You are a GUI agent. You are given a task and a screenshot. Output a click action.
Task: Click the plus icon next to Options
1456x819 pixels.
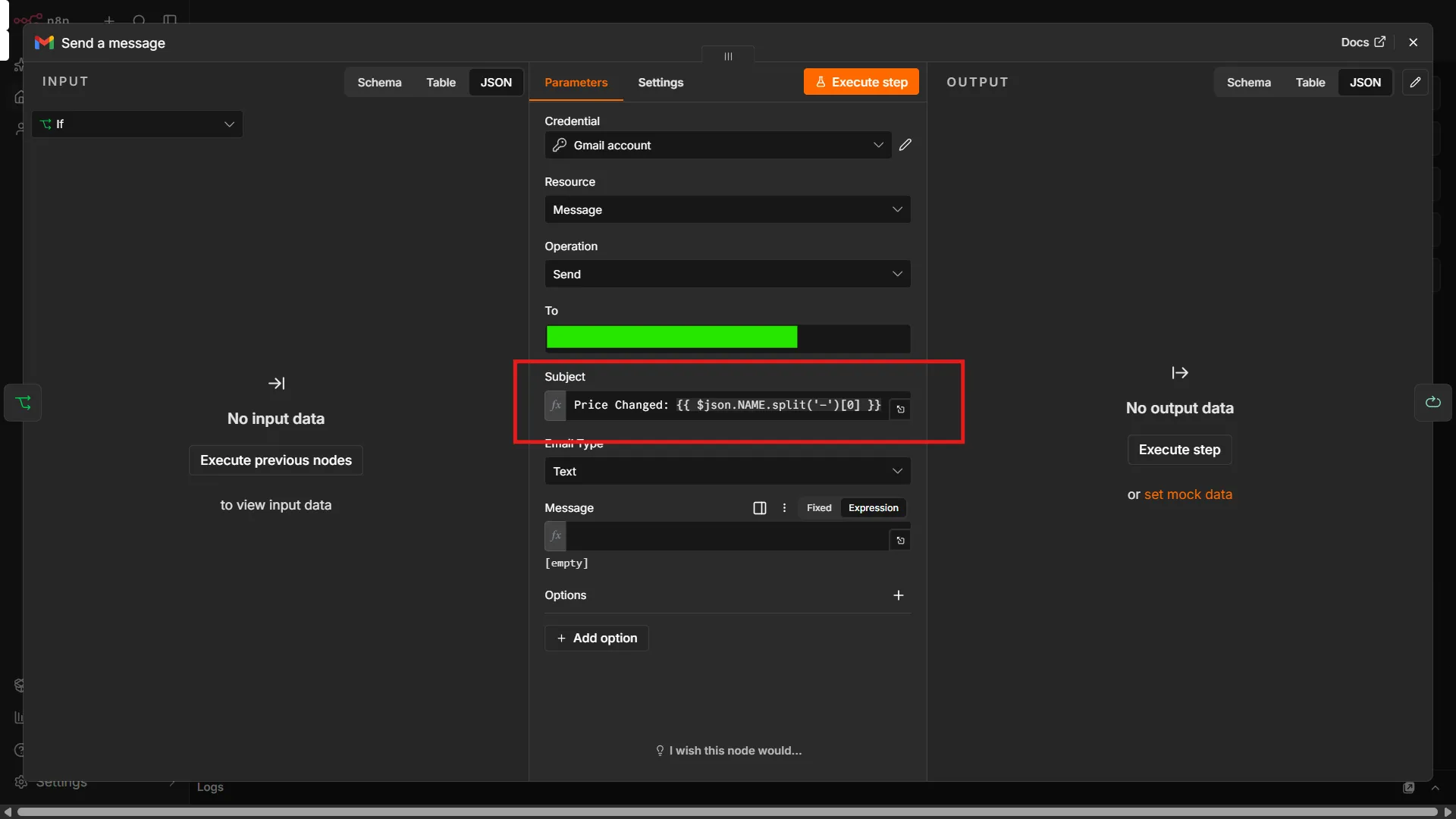tap(899, 595)
